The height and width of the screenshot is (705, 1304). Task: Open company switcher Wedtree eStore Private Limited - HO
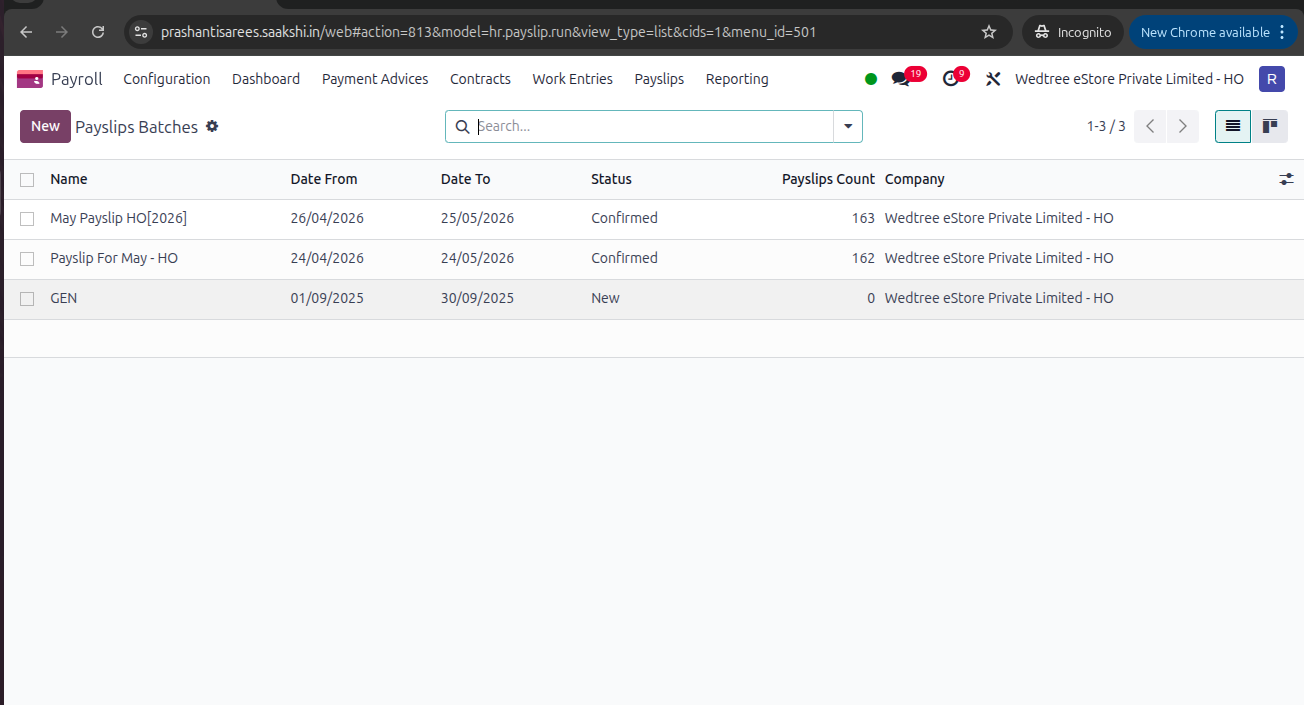click(1129, 79)
